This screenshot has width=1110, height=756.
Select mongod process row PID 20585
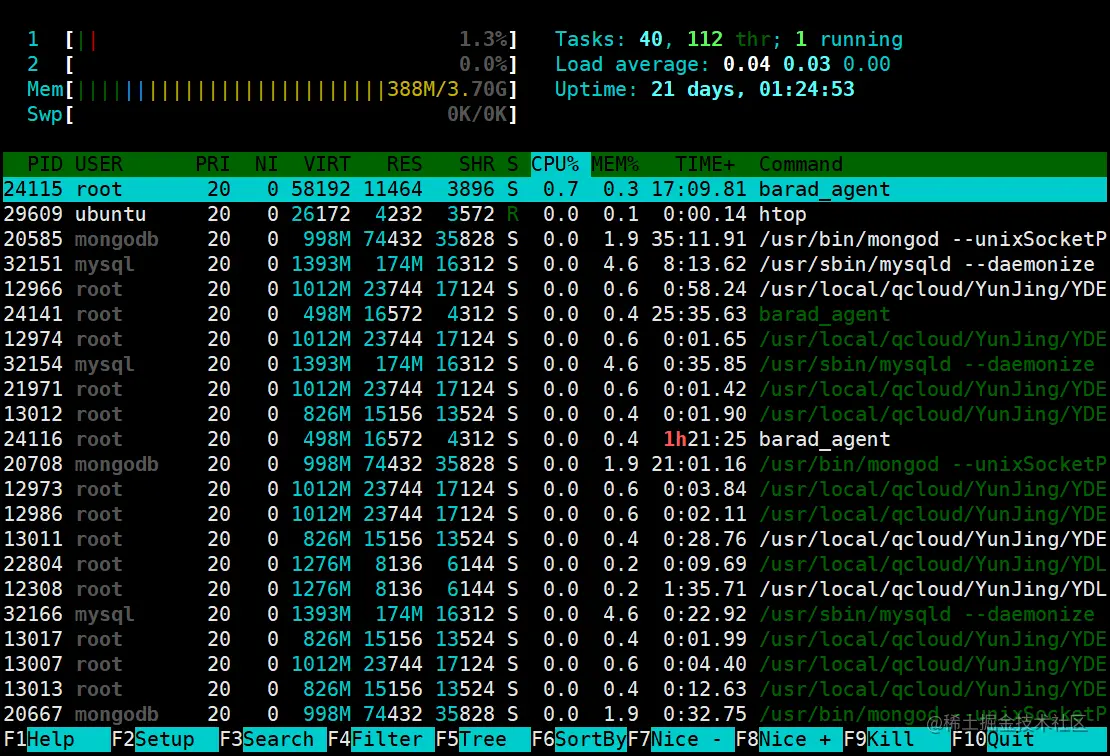tap(555, 239)
